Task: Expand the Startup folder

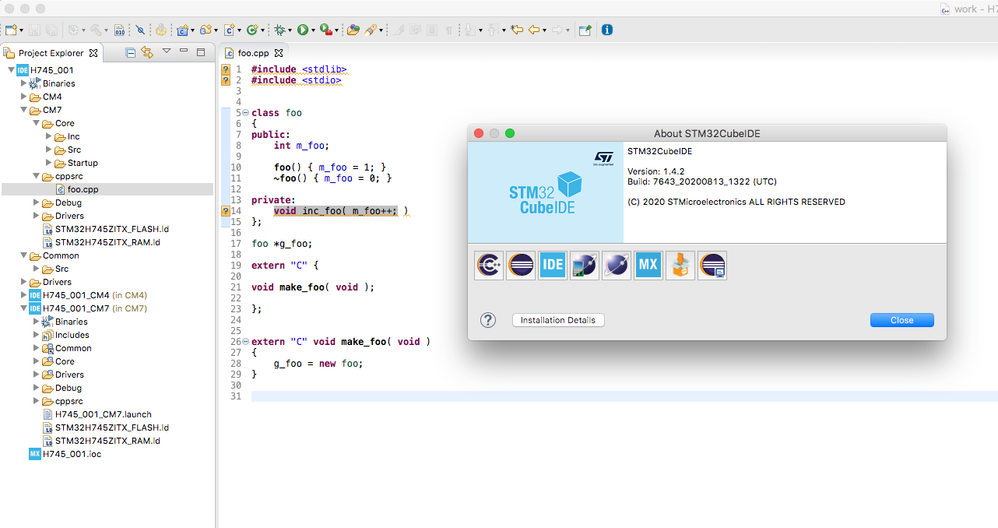Action: tap(49, 163)
